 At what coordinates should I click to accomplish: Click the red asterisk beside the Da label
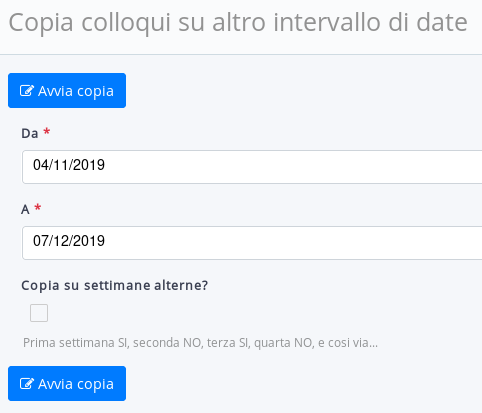47,131
